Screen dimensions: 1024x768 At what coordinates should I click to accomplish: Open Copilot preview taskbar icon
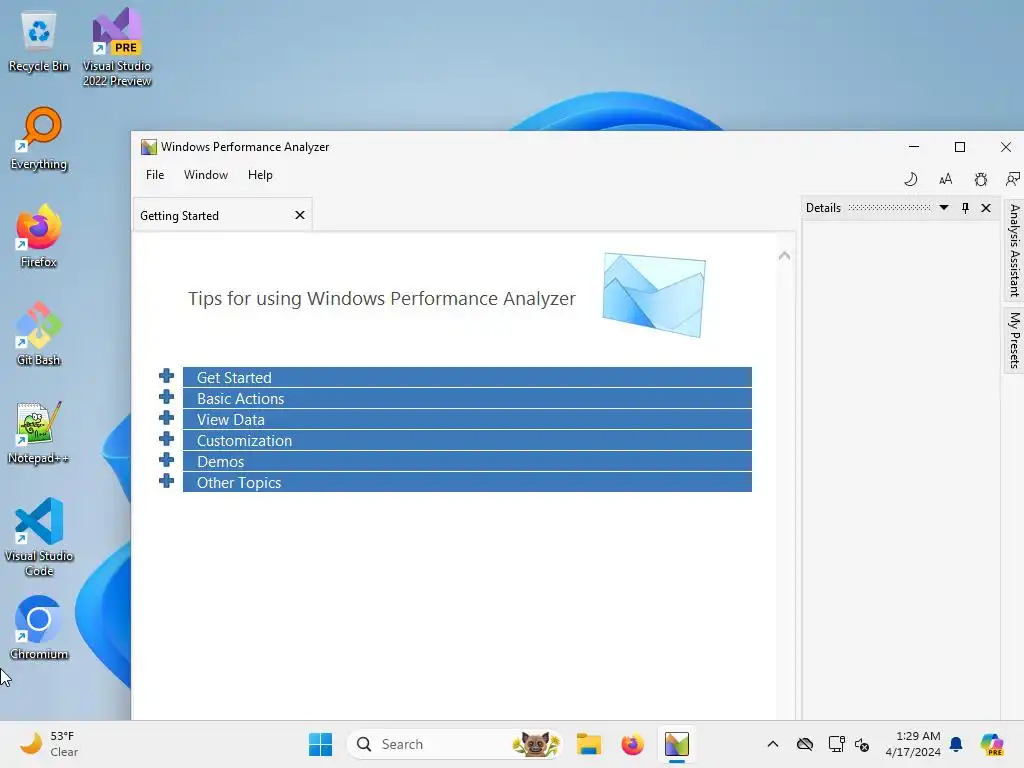pos(992,744)
